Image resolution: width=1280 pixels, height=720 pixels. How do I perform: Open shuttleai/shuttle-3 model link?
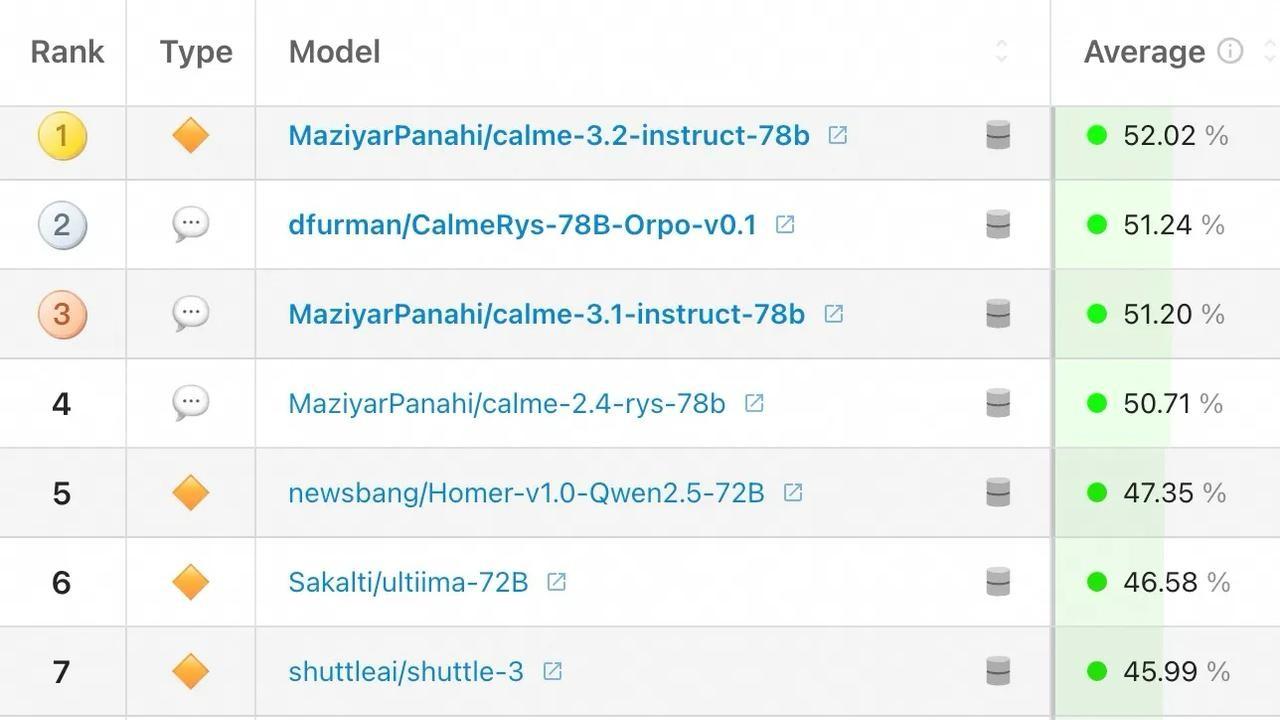(x=406, y=672)
